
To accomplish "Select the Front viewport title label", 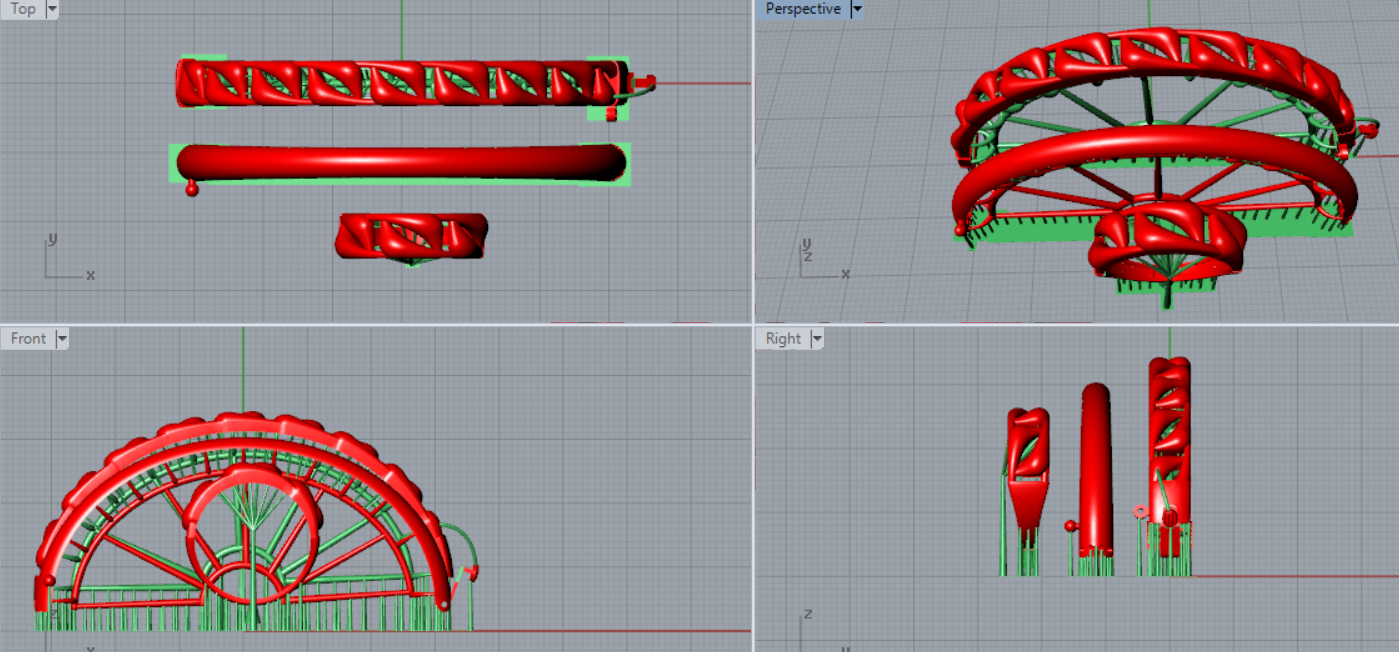I will pos(28,339).
